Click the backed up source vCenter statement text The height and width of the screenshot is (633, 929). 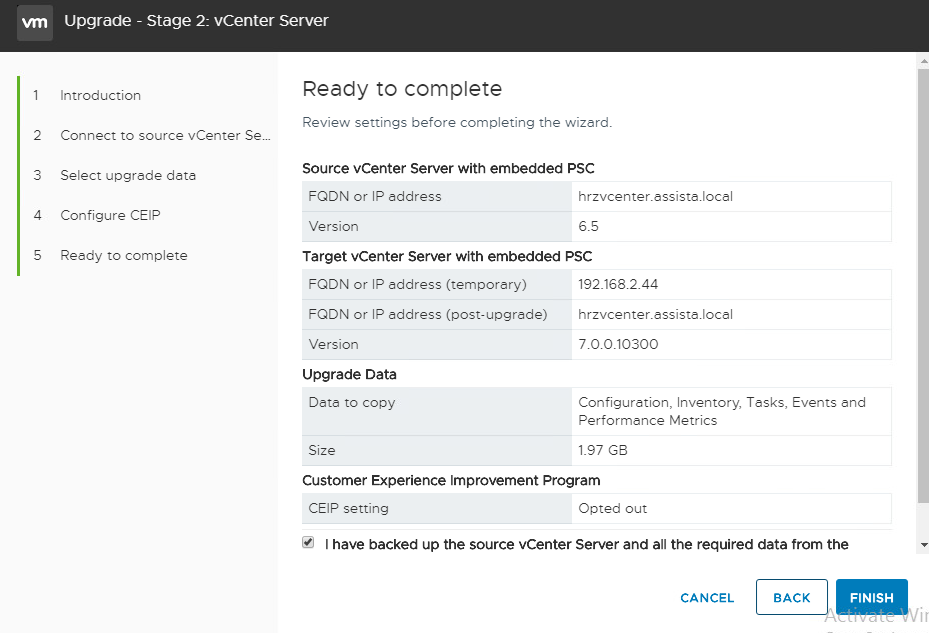click(x=587, y=544)
